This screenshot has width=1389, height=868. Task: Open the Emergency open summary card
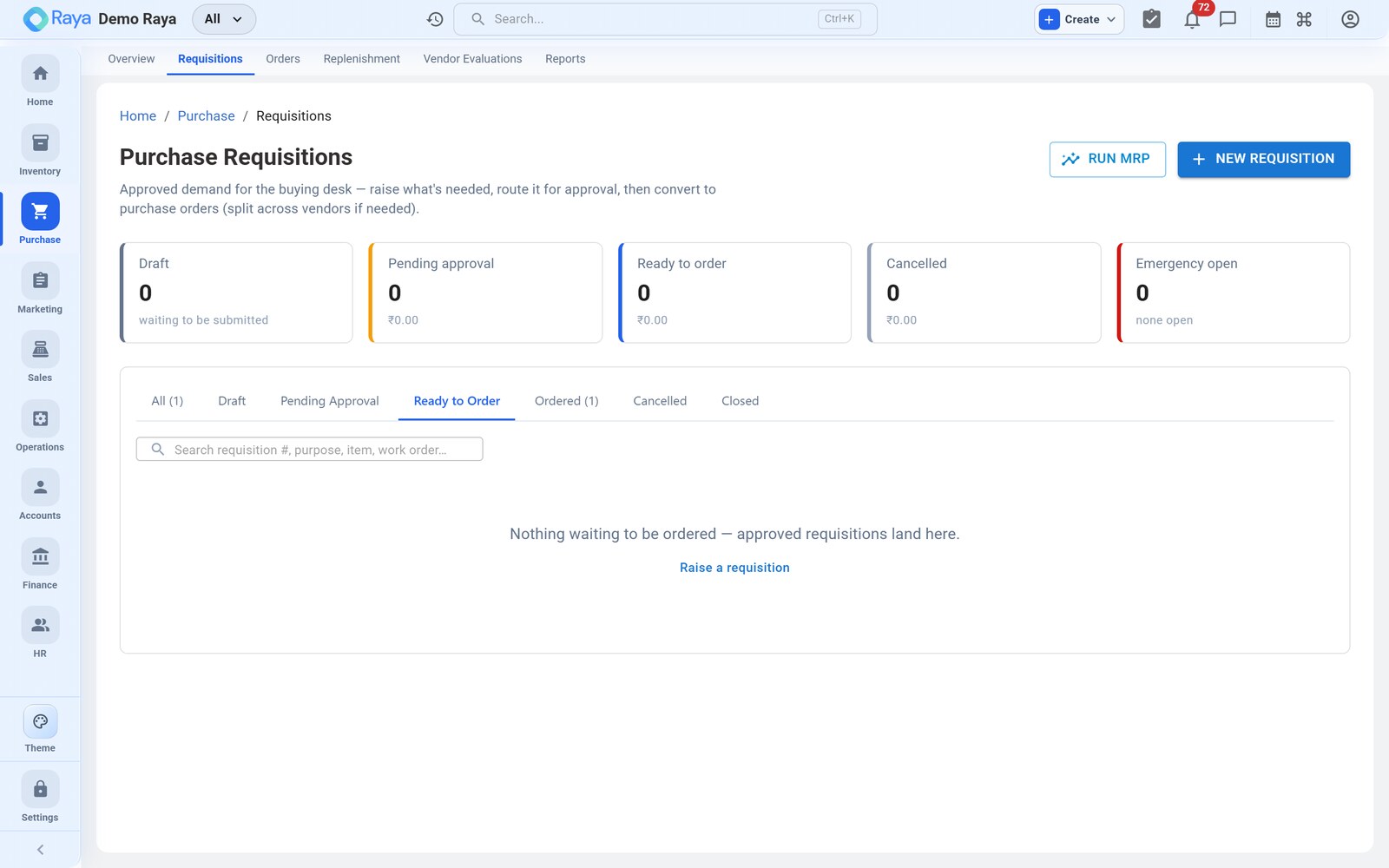[1233, 293]
